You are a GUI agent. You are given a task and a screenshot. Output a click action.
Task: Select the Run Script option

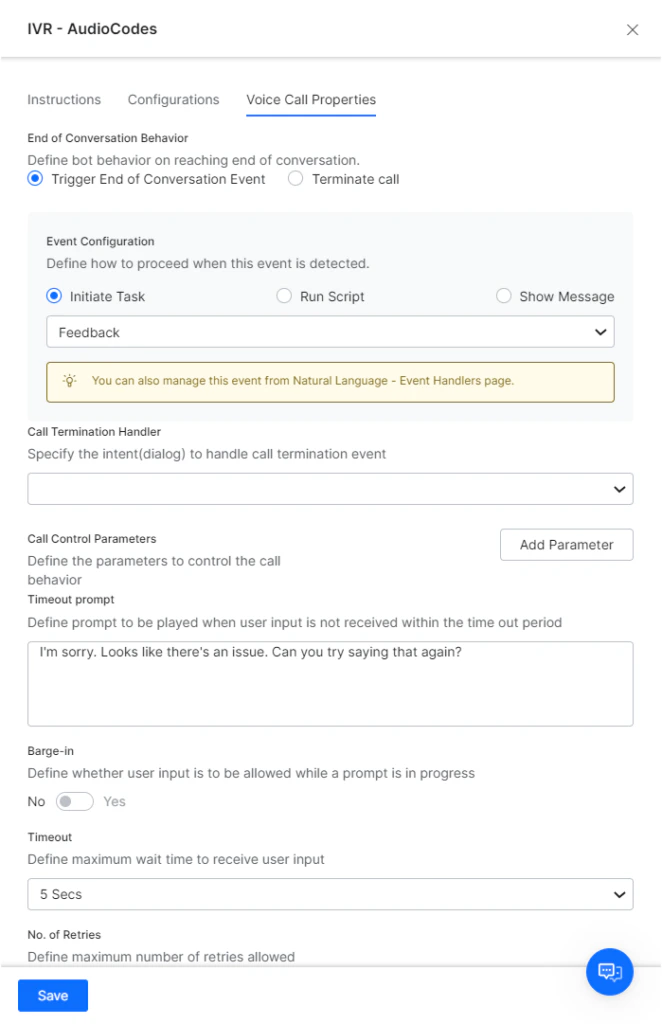(x=283, y=296)
